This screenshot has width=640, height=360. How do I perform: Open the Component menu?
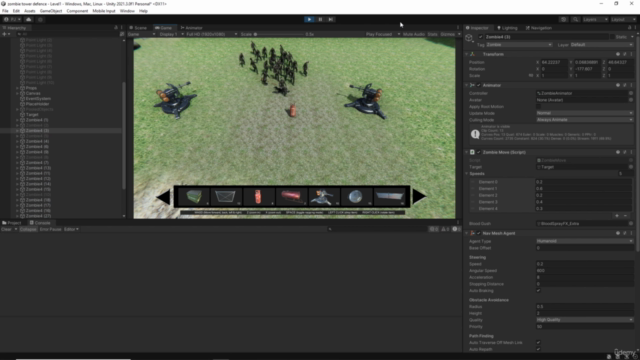tap(77, 11)
